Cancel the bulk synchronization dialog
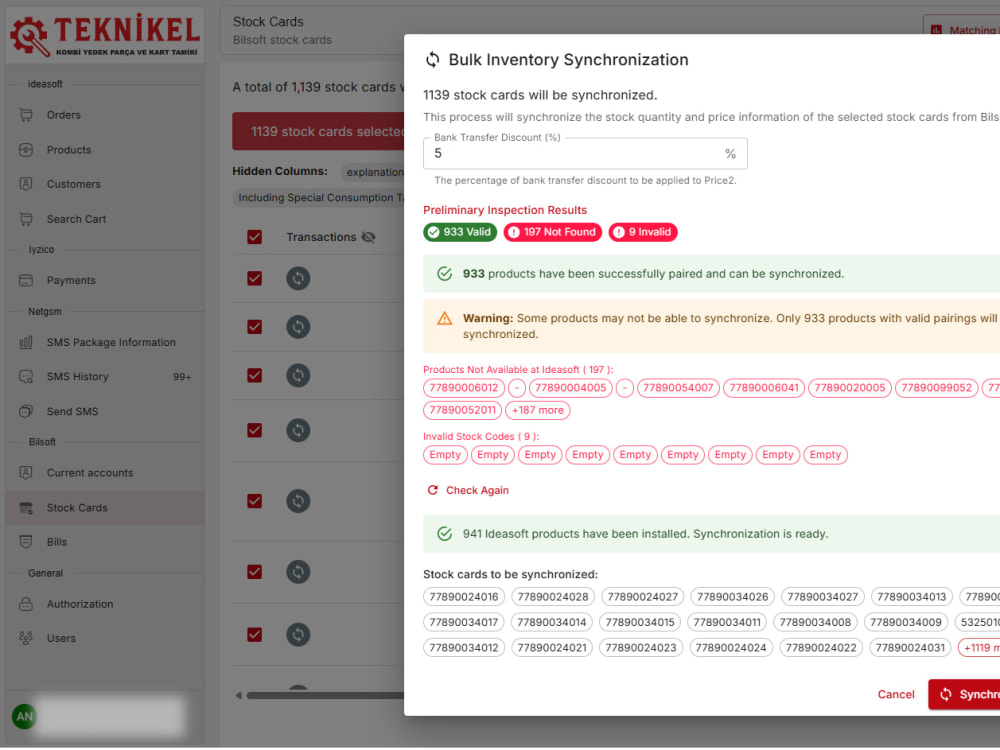1000x750 pixels. pos(895,694)
